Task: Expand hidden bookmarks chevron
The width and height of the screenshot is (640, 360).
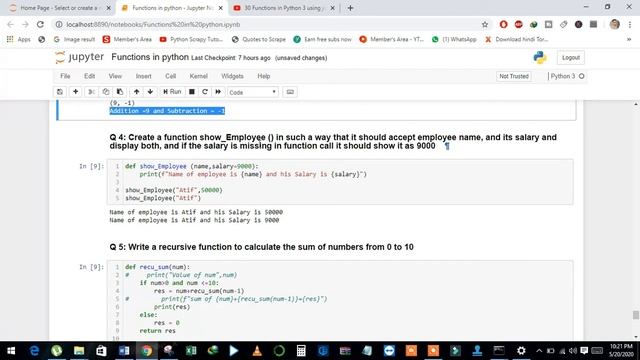Action: point(629,40)
